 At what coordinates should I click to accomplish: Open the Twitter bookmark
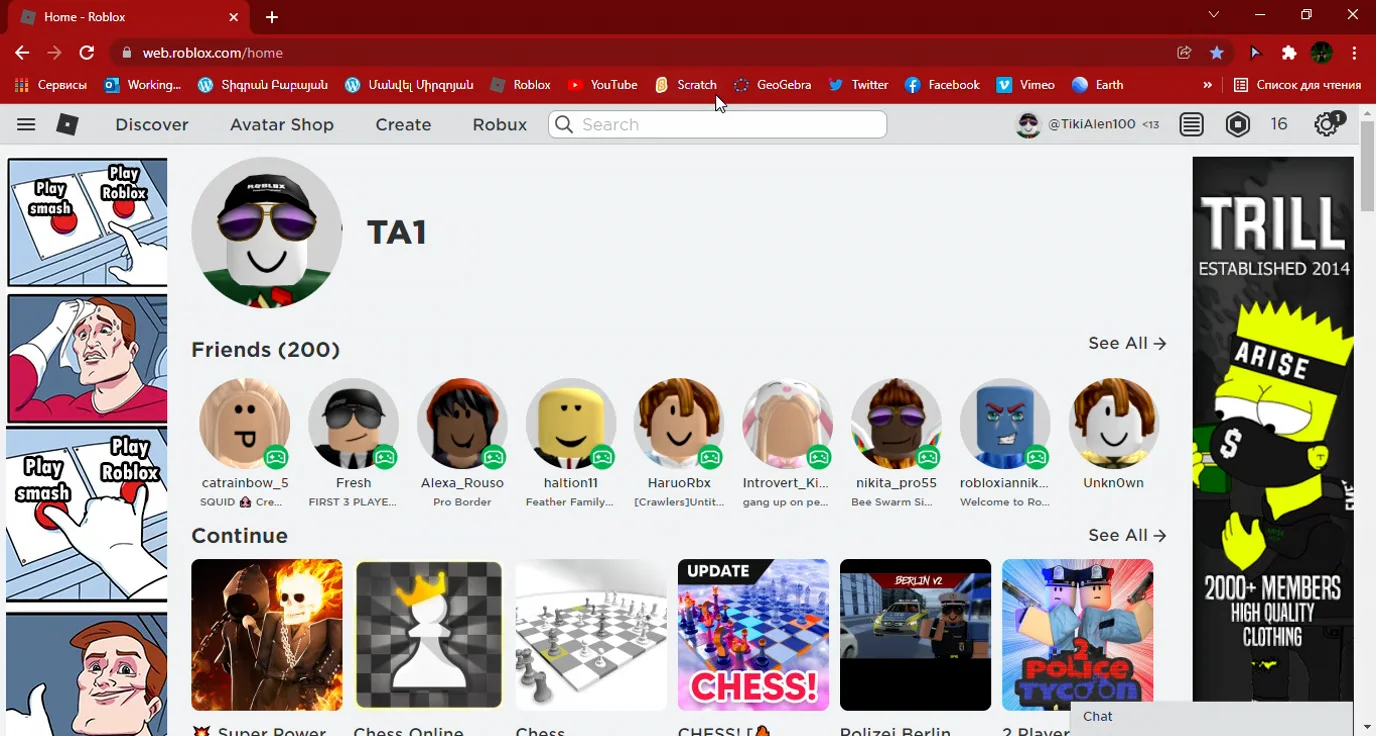coord(858,85)
